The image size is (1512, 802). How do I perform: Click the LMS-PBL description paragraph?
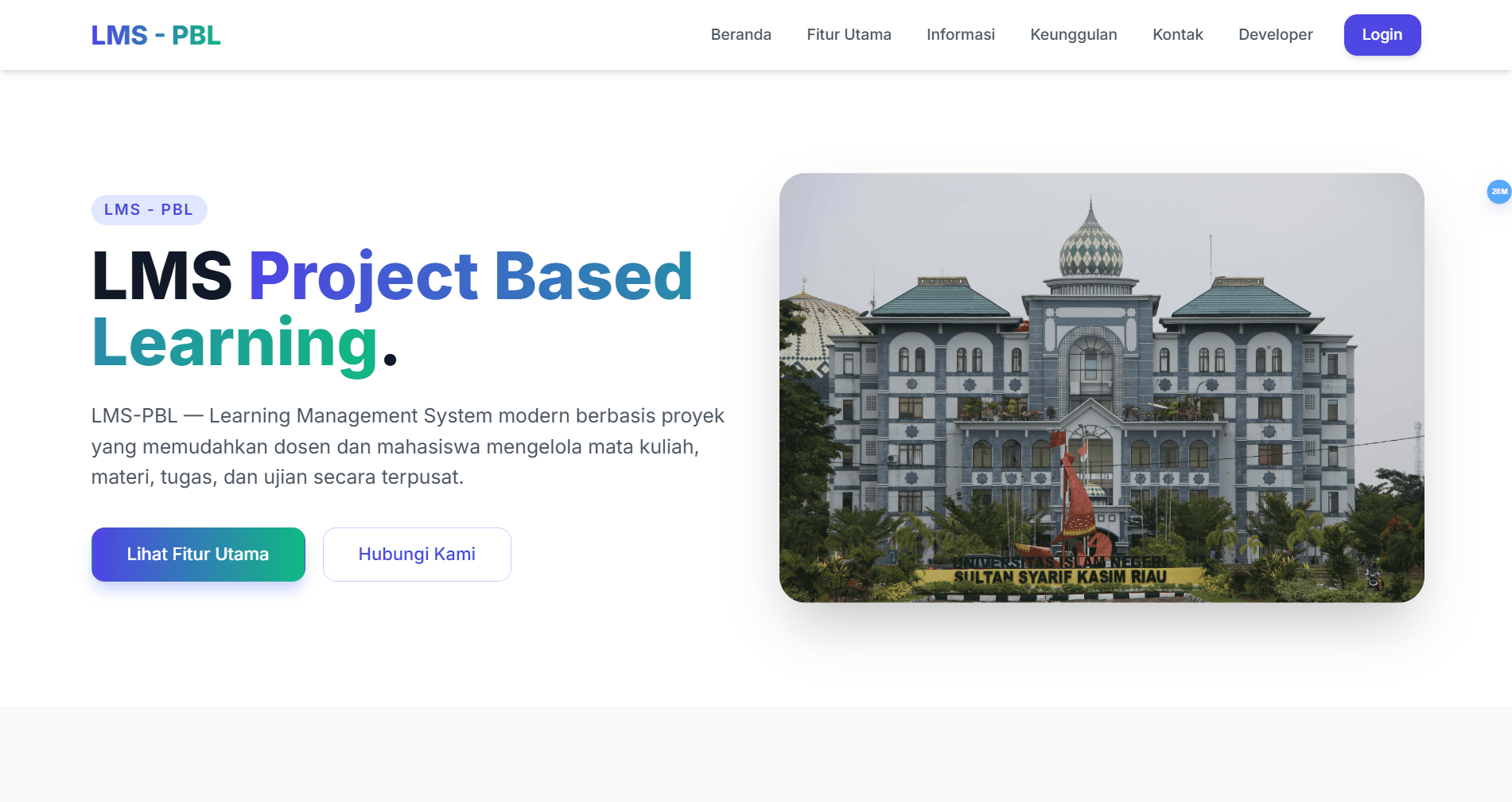[x=407, y=446]
